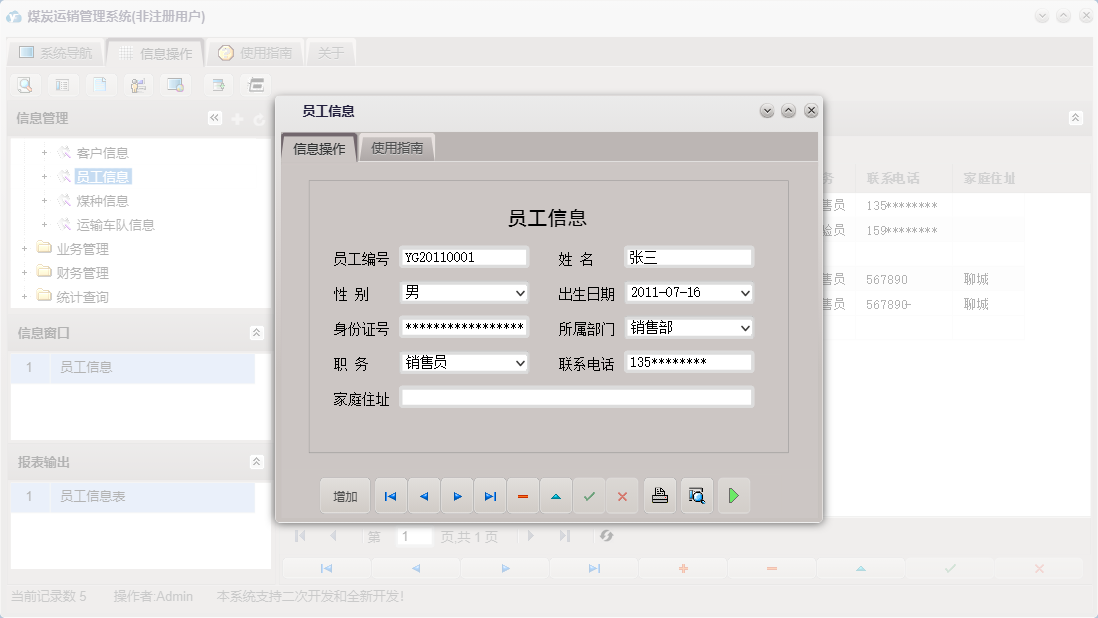Refresh records with the refresh icon

point(607,536)
